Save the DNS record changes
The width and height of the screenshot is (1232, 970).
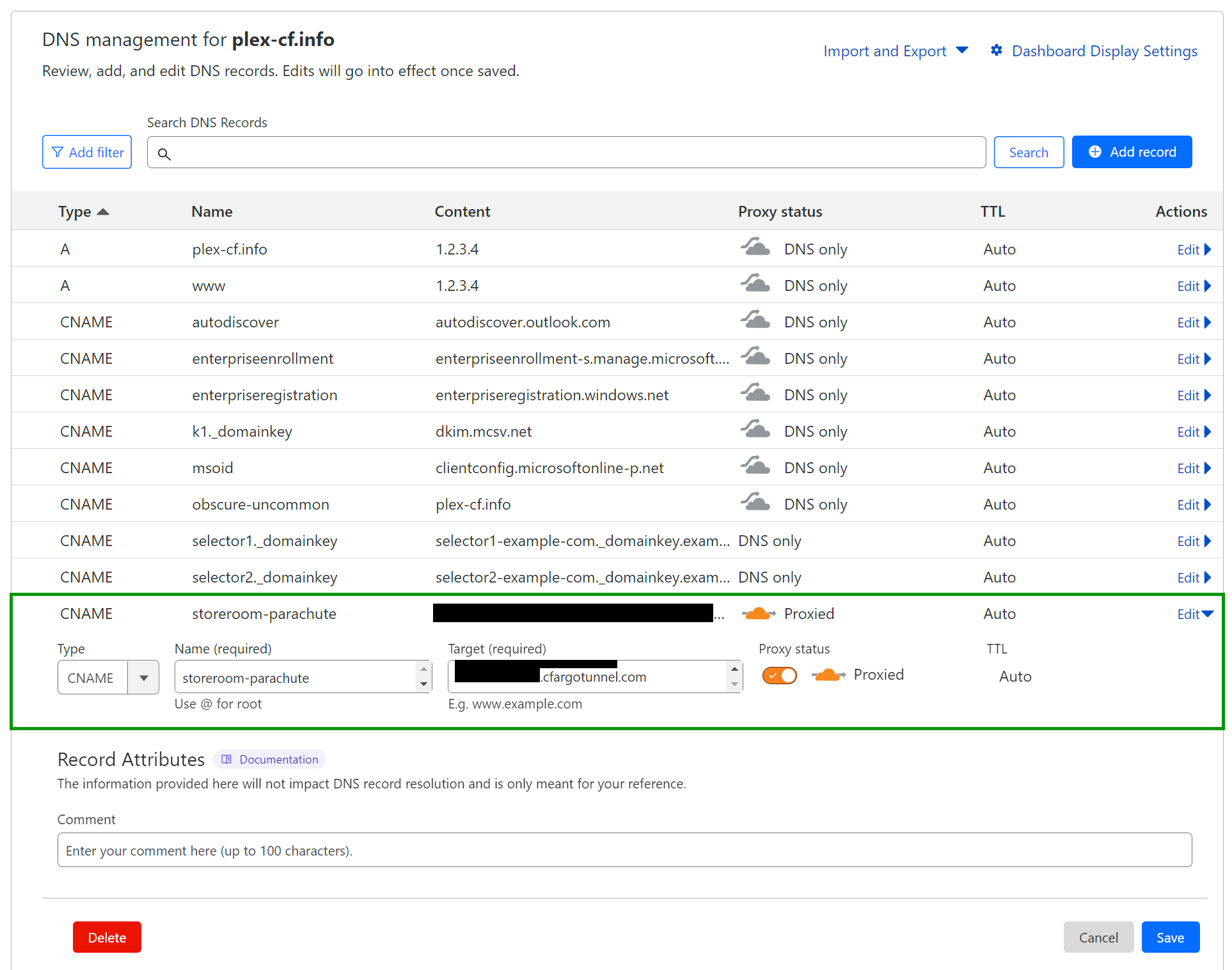(x=1170, y=937)
